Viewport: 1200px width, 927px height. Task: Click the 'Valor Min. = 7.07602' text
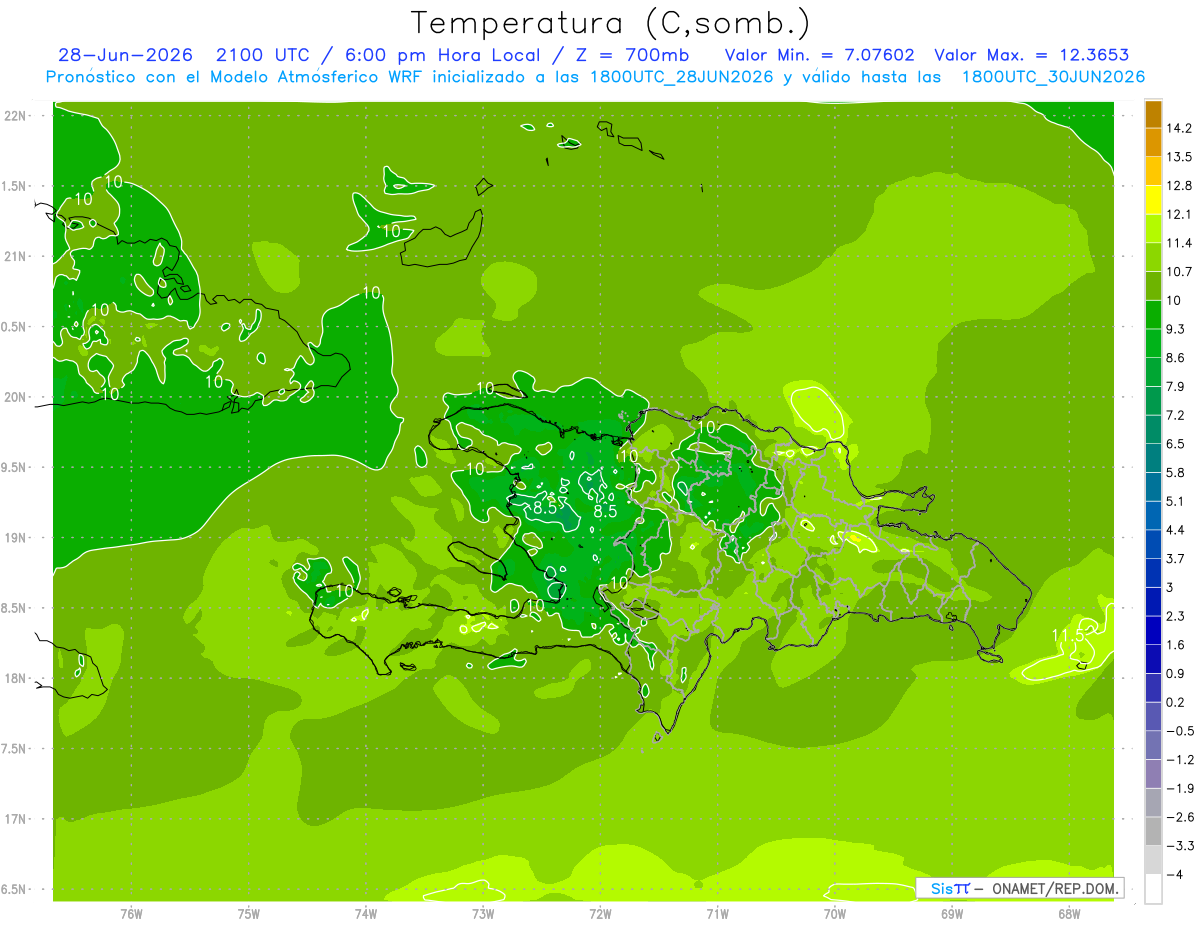coord(819,55)
